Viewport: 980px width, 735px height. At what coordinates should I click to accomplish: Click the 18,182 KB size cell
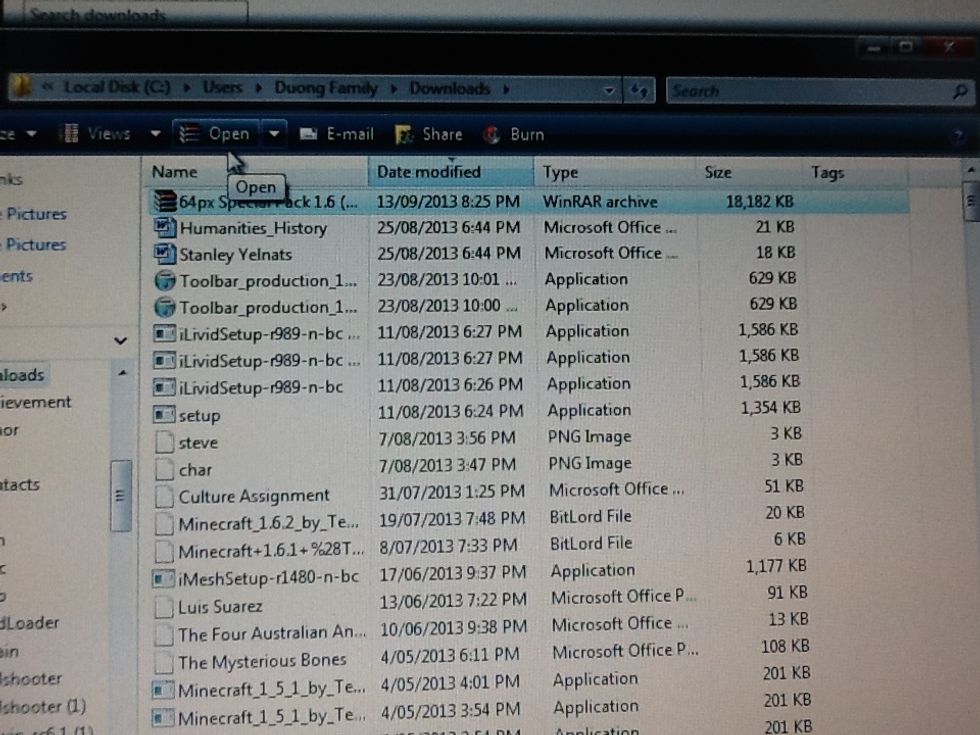(759, 201)
